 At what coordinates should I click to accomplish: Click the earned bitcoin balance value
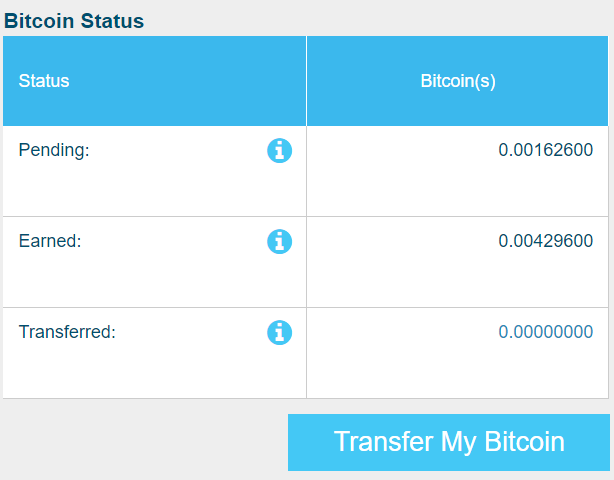(x=545, y=240)
